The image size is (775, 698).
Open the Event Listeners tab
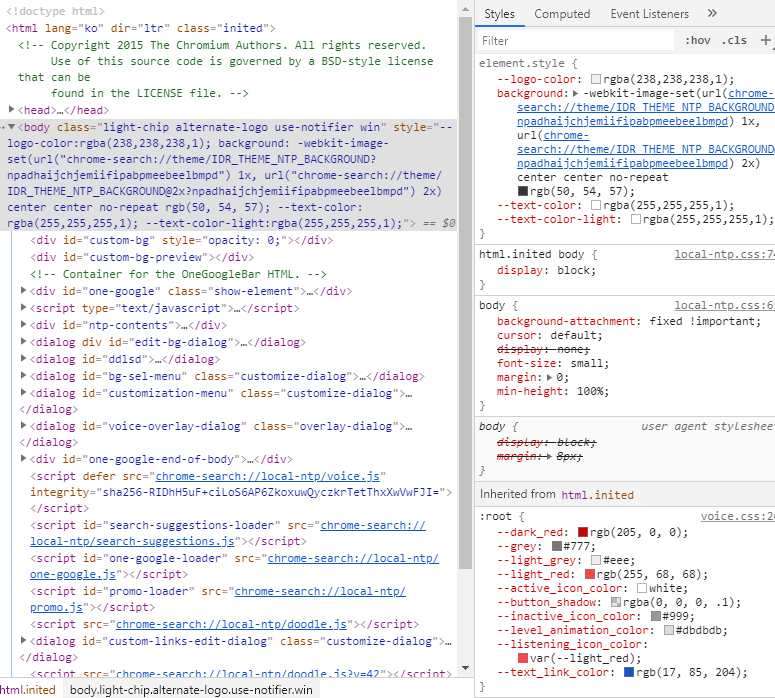tap(649, 14)
